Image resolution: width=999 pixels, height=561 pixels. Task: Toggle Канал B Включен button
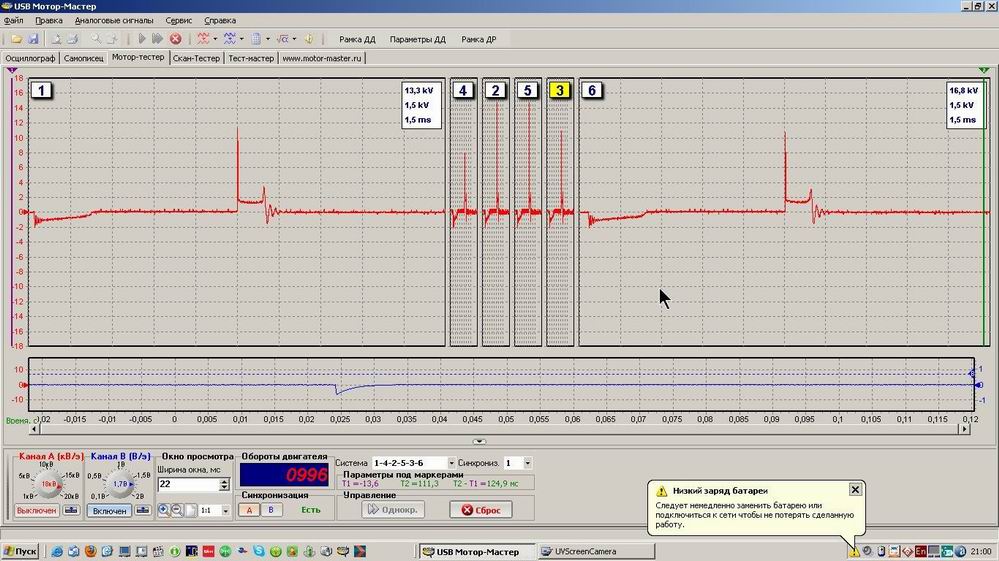pos(109,511)
